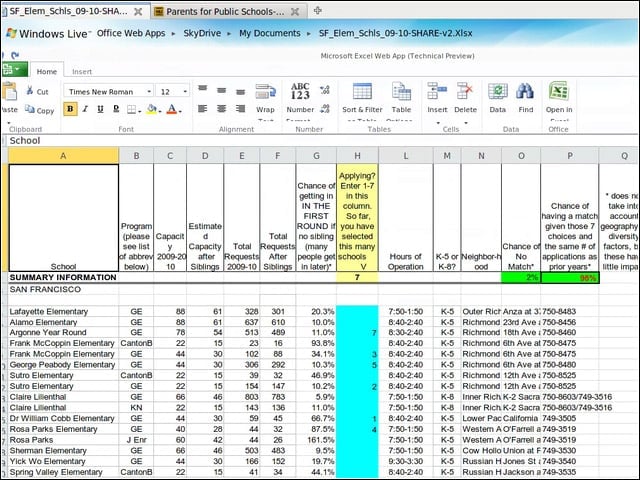Click the yellow summary cell showing 7
Screen dimensions: 640x480
tap(357, 278)
